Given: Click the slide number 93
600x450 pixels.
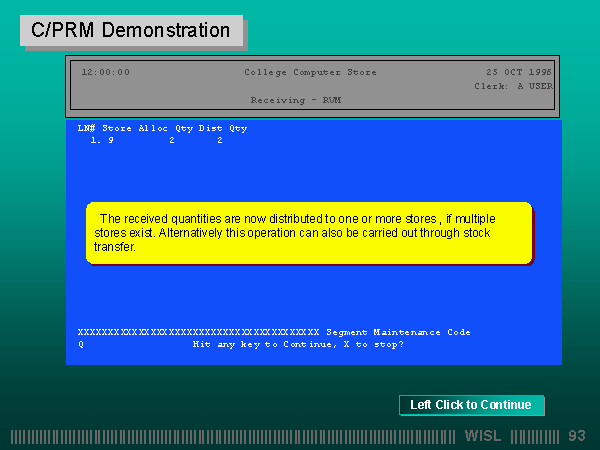Looking at the screenshot, I should pyautogui.click(x=576, y=436).
